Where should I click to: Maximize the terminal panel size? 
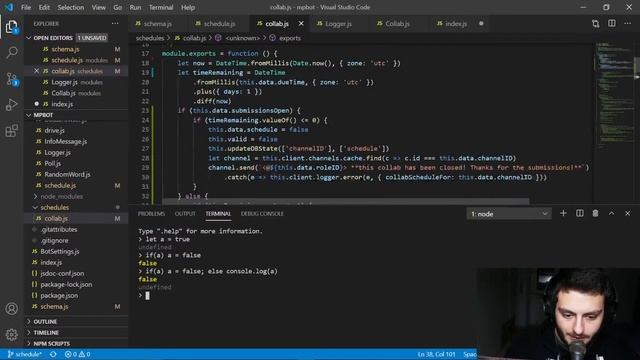click(611, 213)
